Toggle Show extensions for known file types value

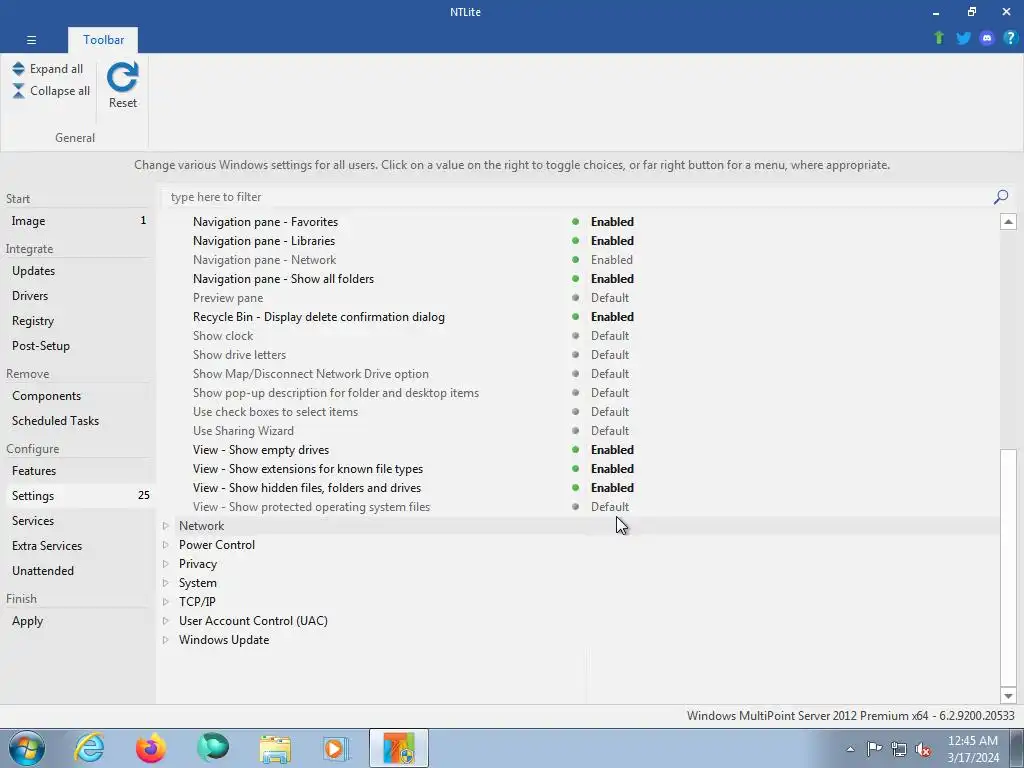(612, 469)
